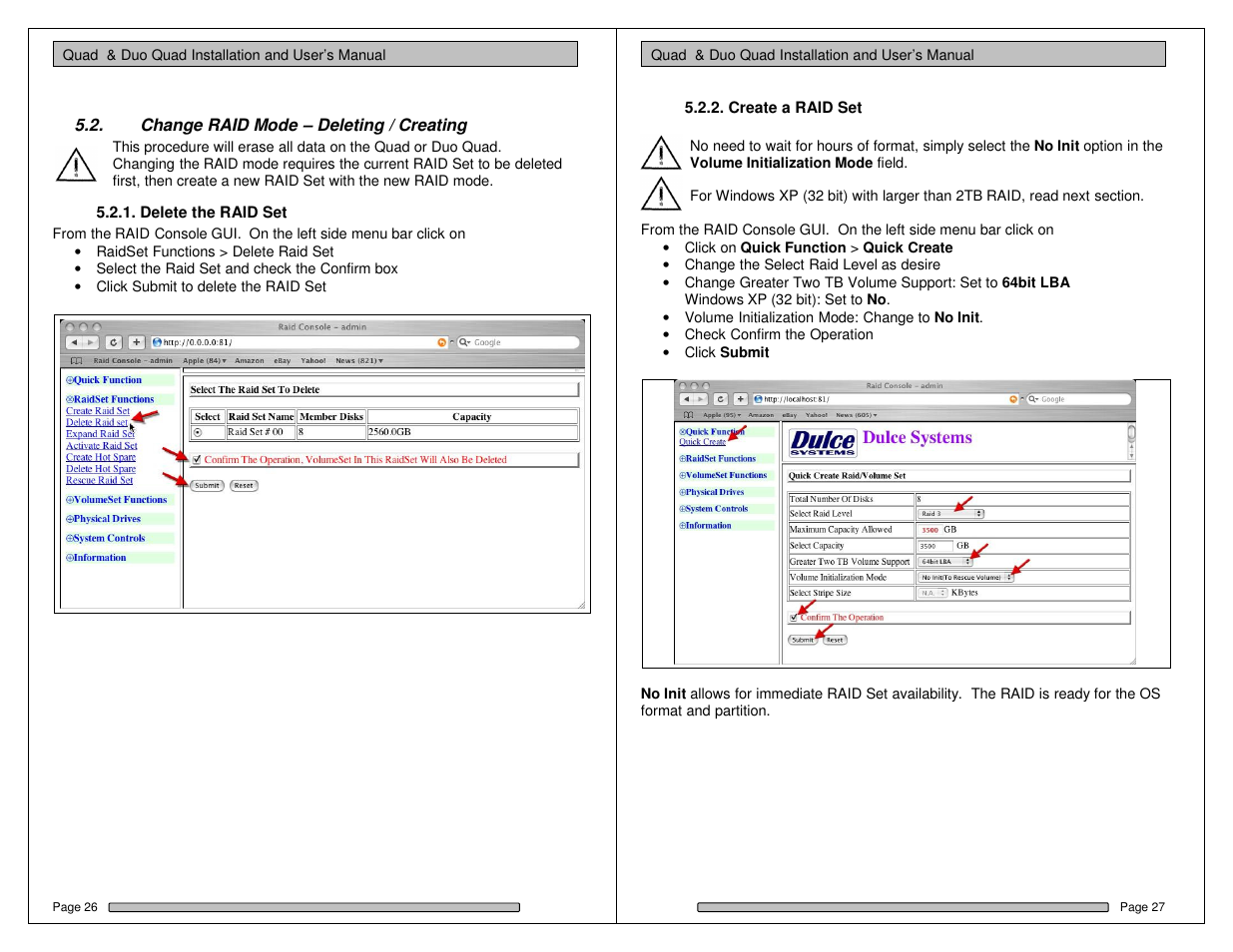
Task: Click the plus add-bookmark button in the localhost:81 window
Action: (741, 399)
